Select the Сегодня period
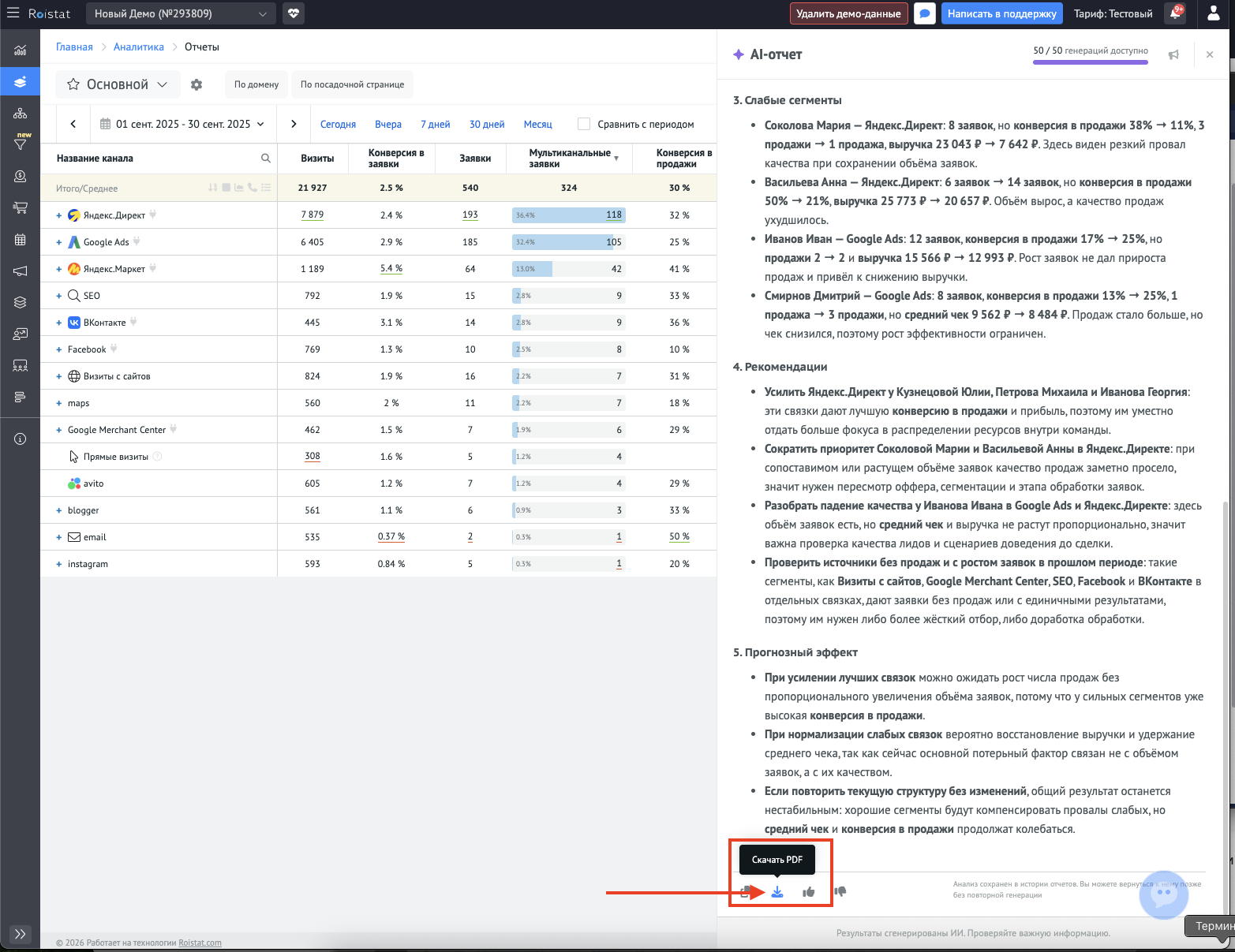 338,125
